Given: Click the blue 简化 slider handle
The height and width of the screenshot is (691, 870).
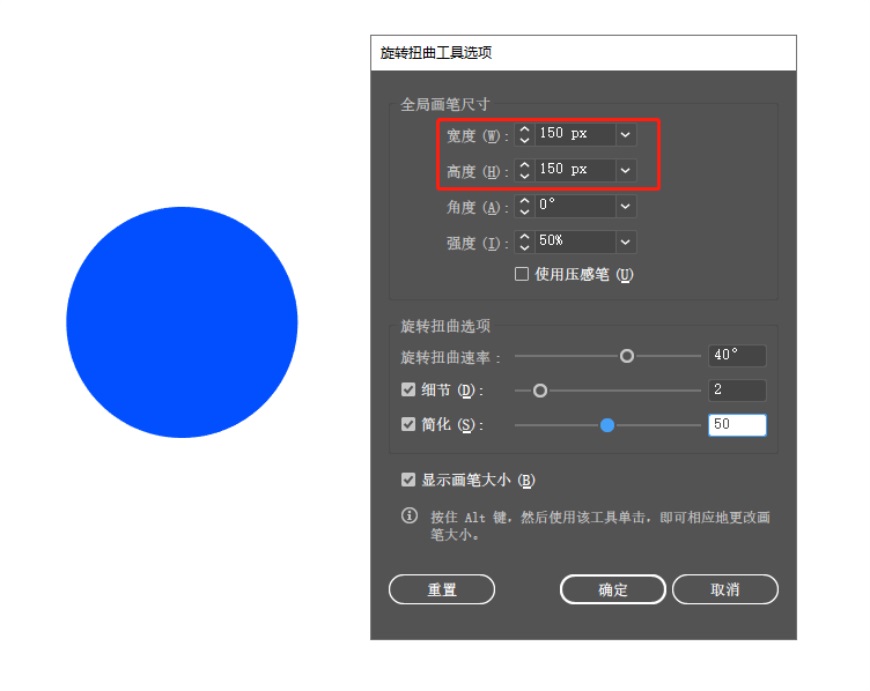Looking at the screenshot, I should pyautogui.click(x=607, y=425).
